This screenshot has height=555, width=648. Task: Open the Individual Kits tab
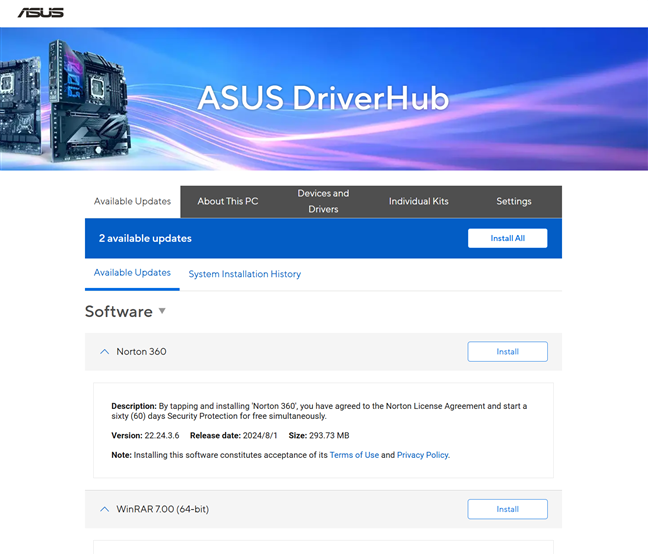(419, 201)
